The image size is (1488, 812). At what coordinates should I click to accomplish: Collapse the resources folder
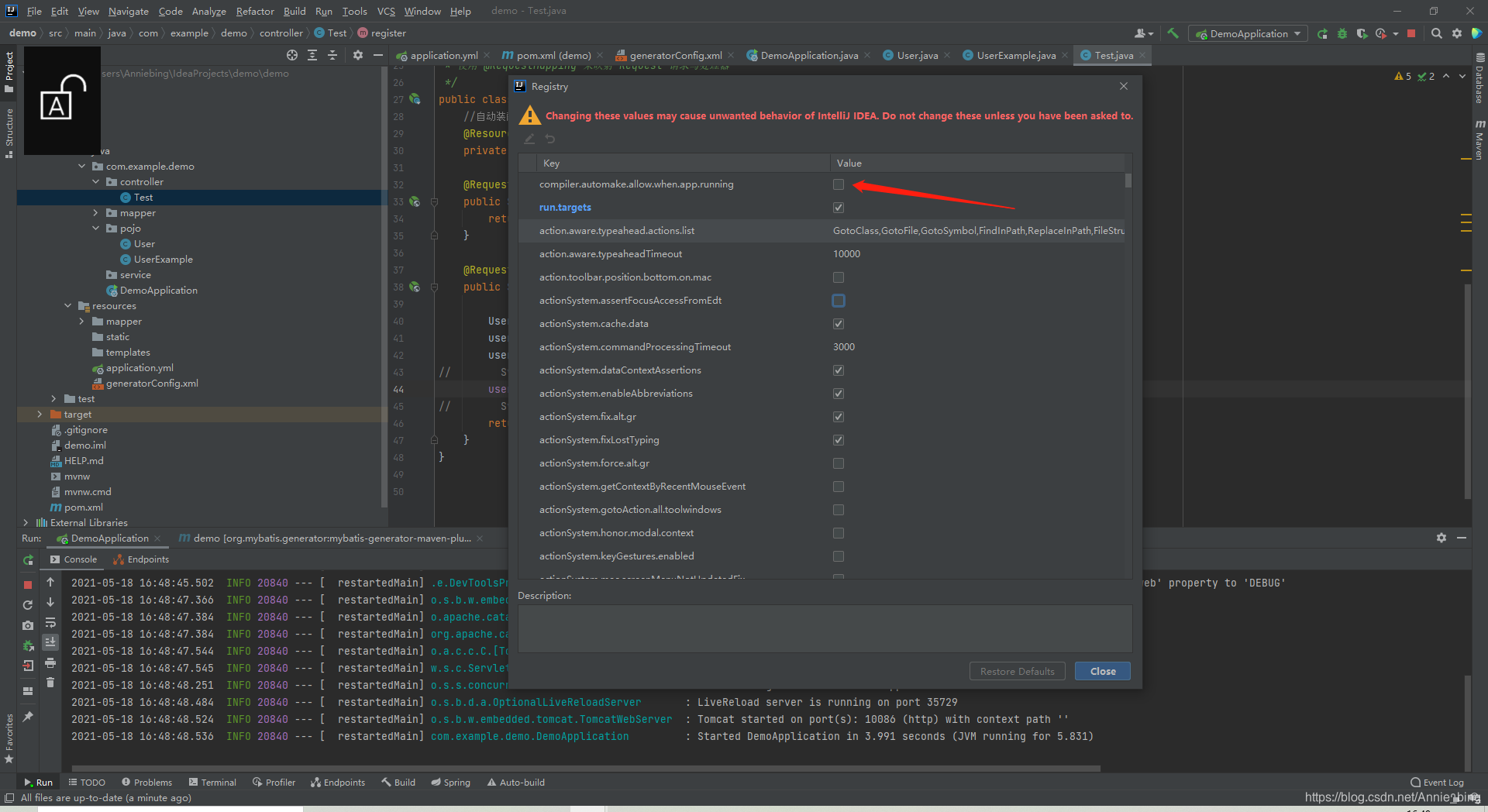click(x=68, y=305)
